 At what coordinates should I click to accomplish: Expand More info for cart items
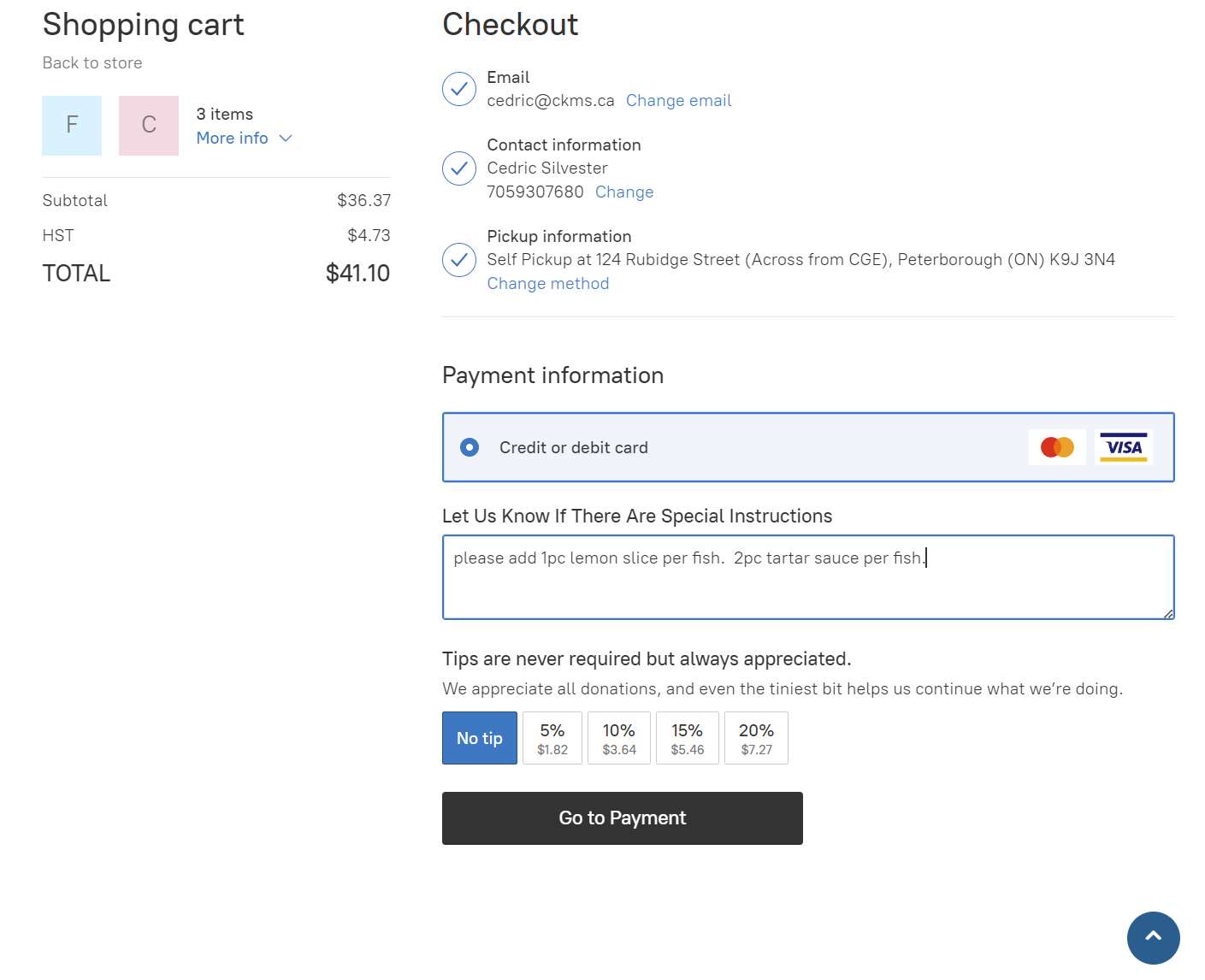(232, 139)
